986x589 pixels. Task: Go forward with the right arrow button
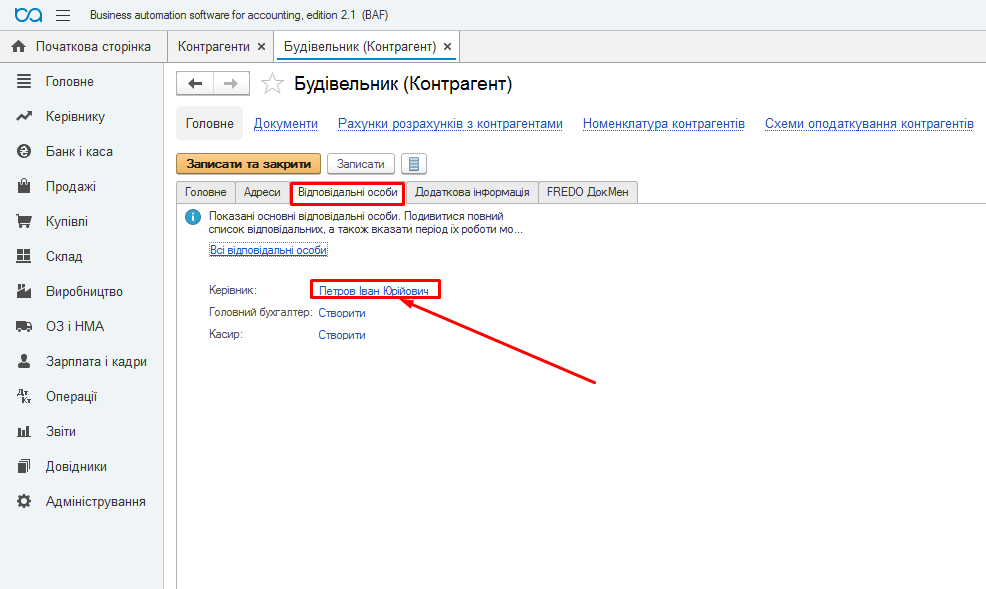tap(231, 84)
